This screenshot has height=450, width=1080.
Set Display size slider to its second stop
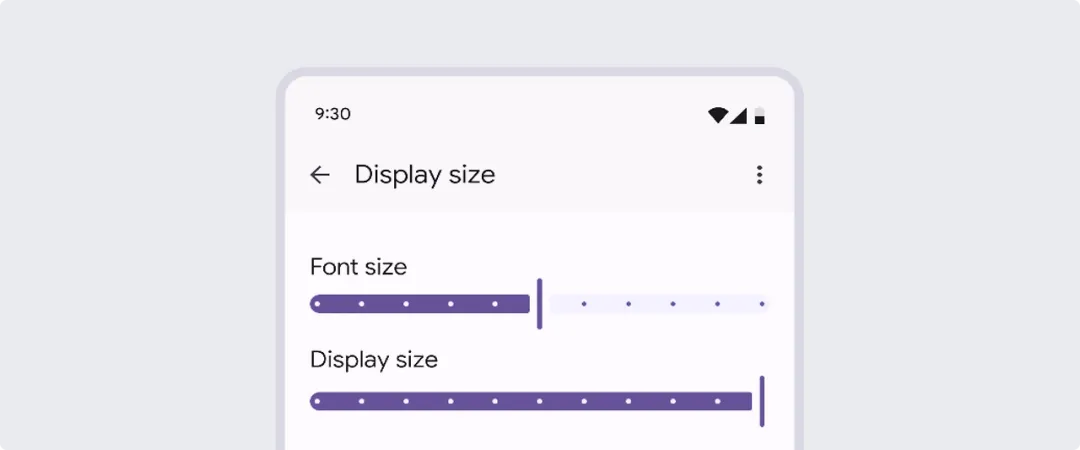click(x=361, y=401)
